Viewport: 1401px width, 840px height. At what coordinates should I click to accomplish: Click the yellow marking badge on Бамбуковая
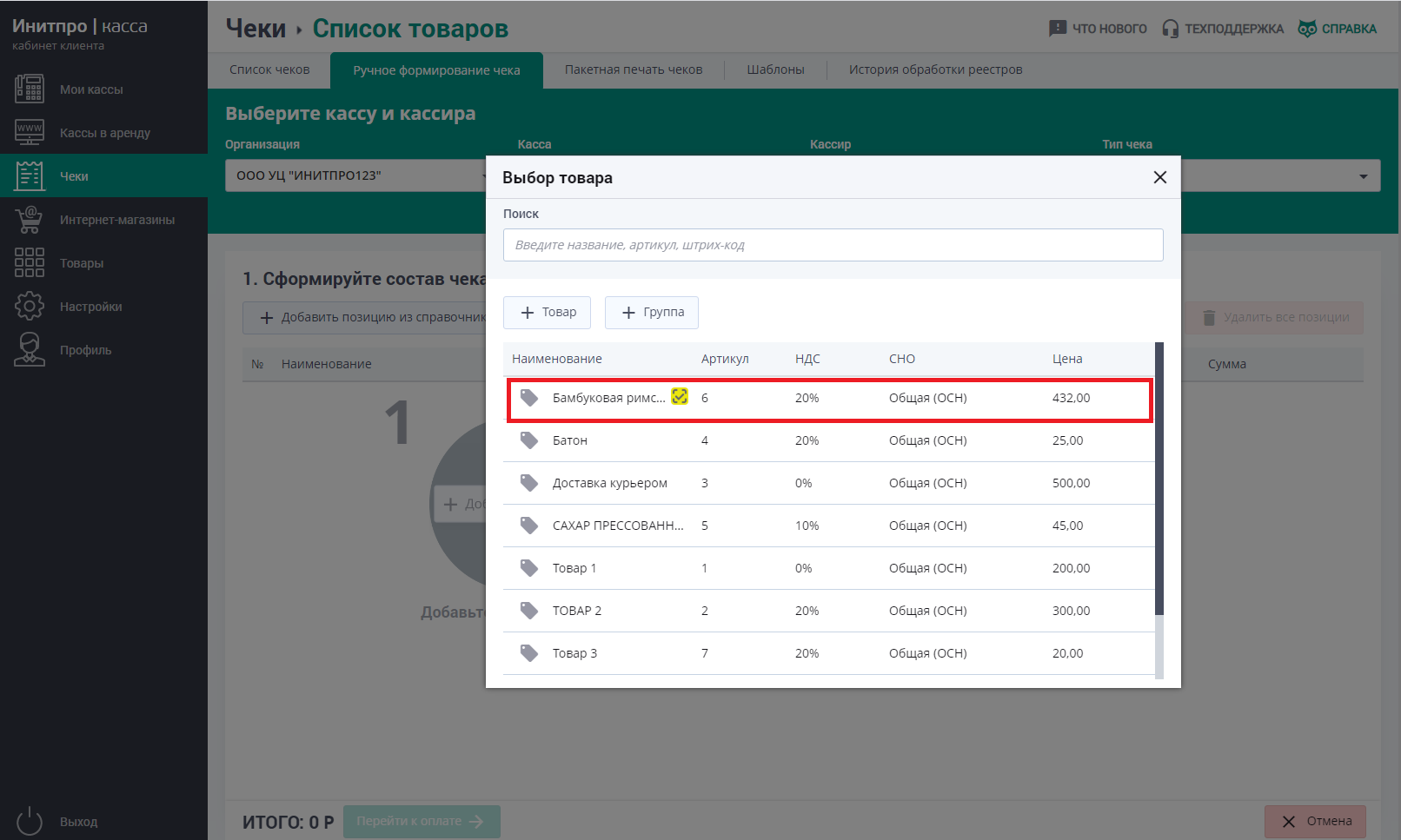(x=680, y=396)
